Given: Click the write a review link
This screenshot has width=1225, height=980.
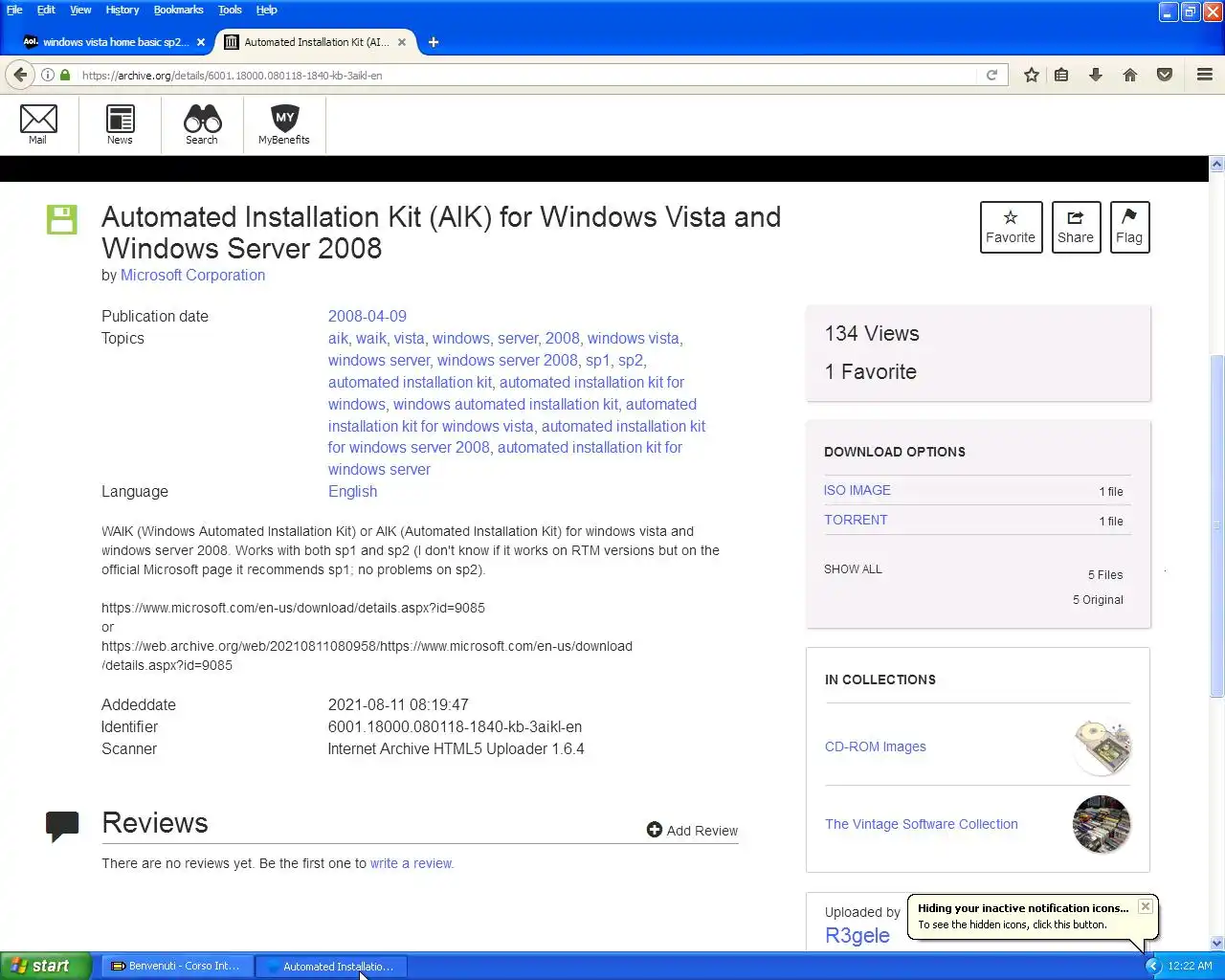Looking at the screenshot, I should coord(412,863).
